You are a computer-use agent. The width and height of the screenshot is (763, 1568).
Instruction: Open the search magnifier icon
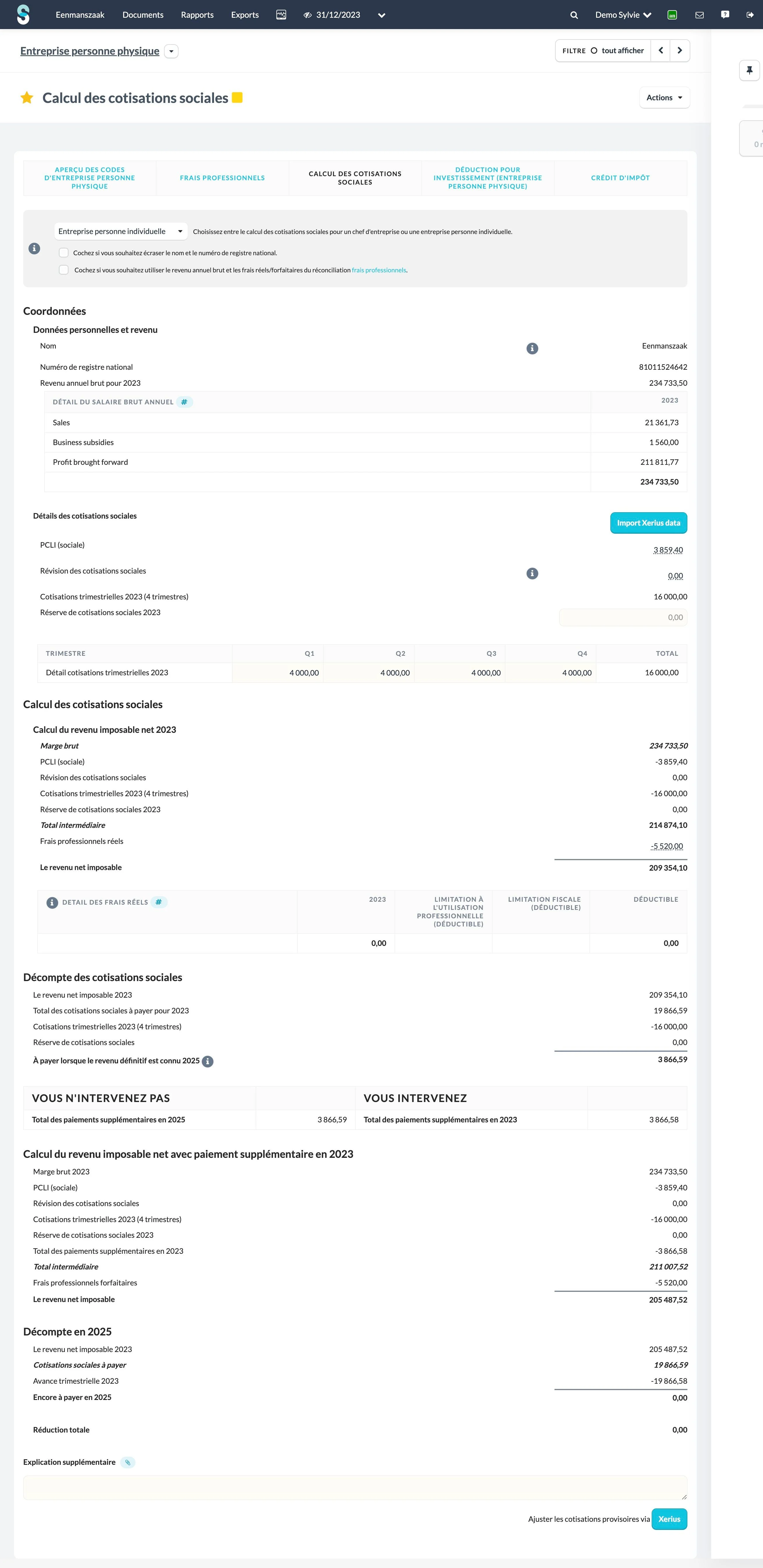click(x=574, y=15)
